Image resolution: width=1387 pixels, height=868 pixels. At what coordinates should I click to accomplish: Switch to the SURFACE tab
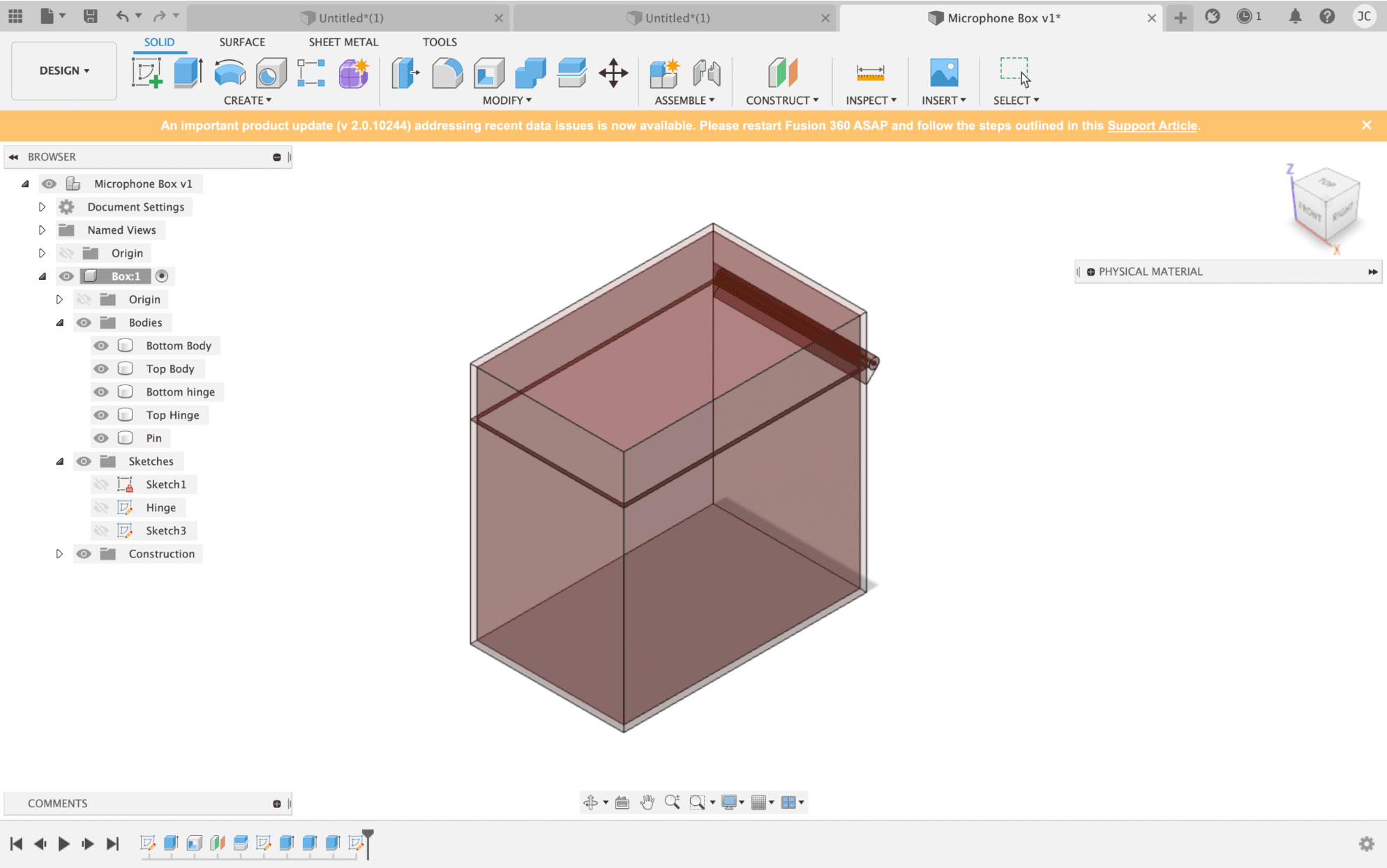(x=242, y=42)
